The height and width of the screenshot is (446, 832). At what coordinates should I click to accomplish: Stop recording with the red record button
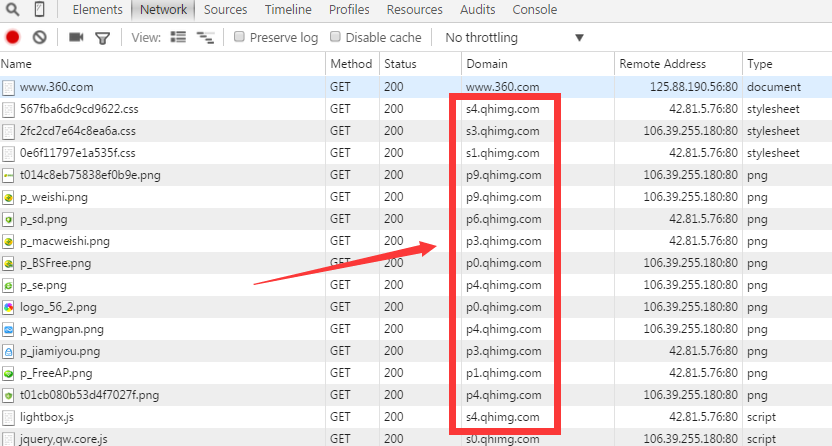tap(13, 38)
